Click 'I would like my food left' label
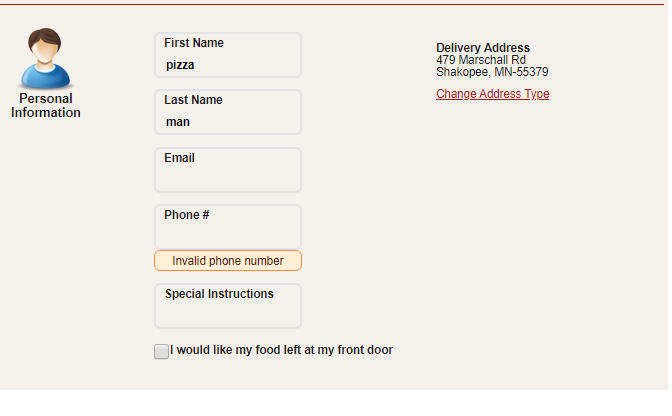672x416 pixels. (x=282, y=350)
